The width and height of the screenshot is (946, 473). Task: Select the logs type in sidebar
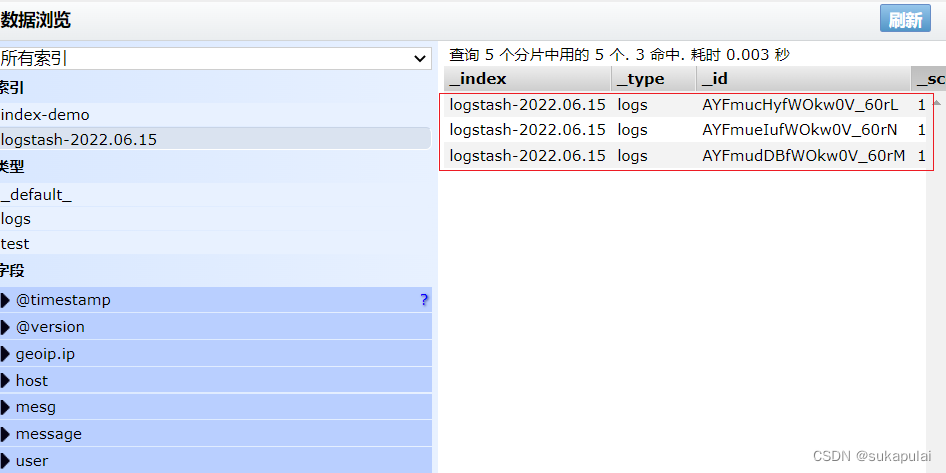[x=215, y=219]
